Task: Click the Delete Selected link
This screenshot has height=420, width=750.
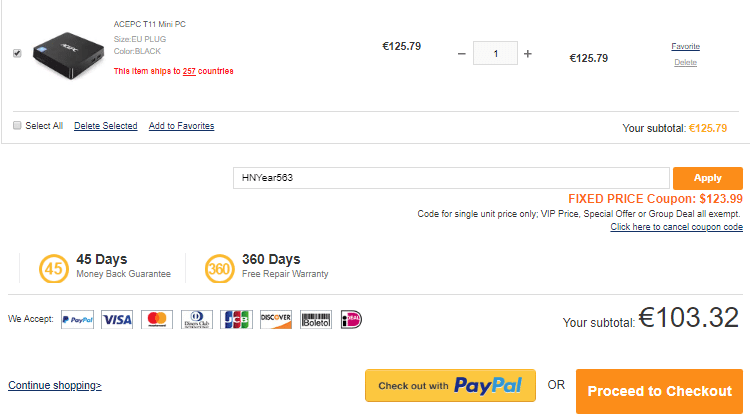Action: coord(105,126)
